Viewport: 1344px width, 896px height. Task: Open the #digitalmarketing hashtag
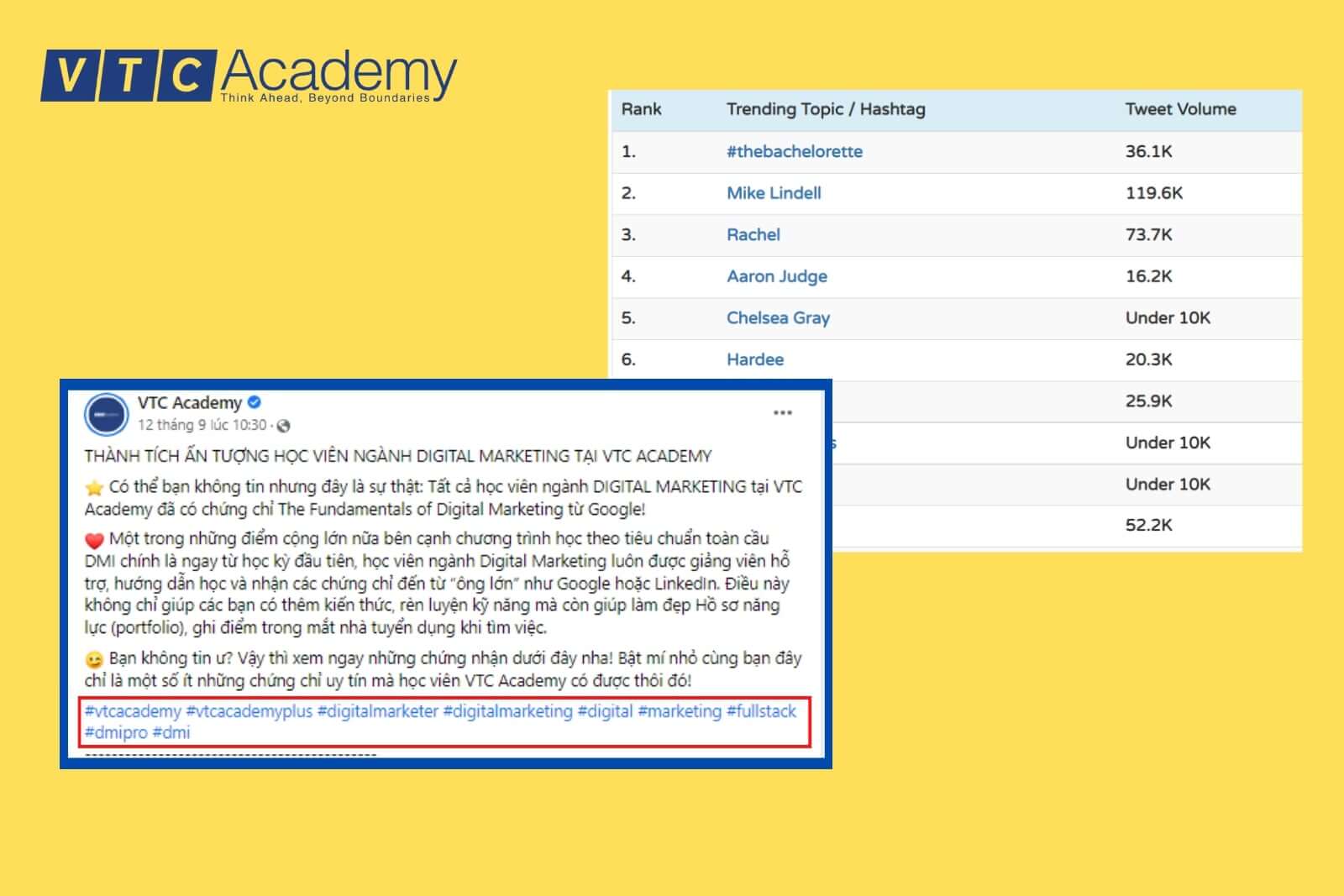point(507,711)
